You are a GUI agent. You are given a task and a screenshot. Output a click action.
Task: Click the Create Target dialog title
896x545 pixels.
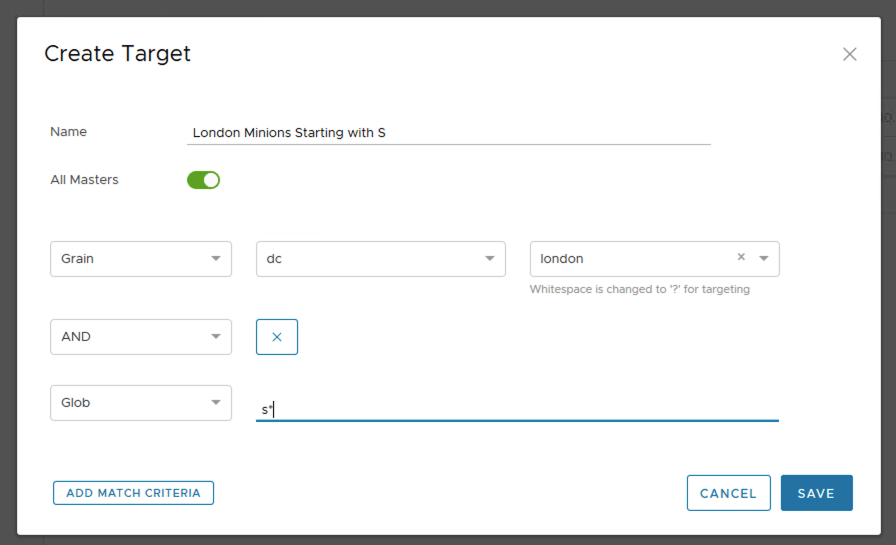coord(117,54)
